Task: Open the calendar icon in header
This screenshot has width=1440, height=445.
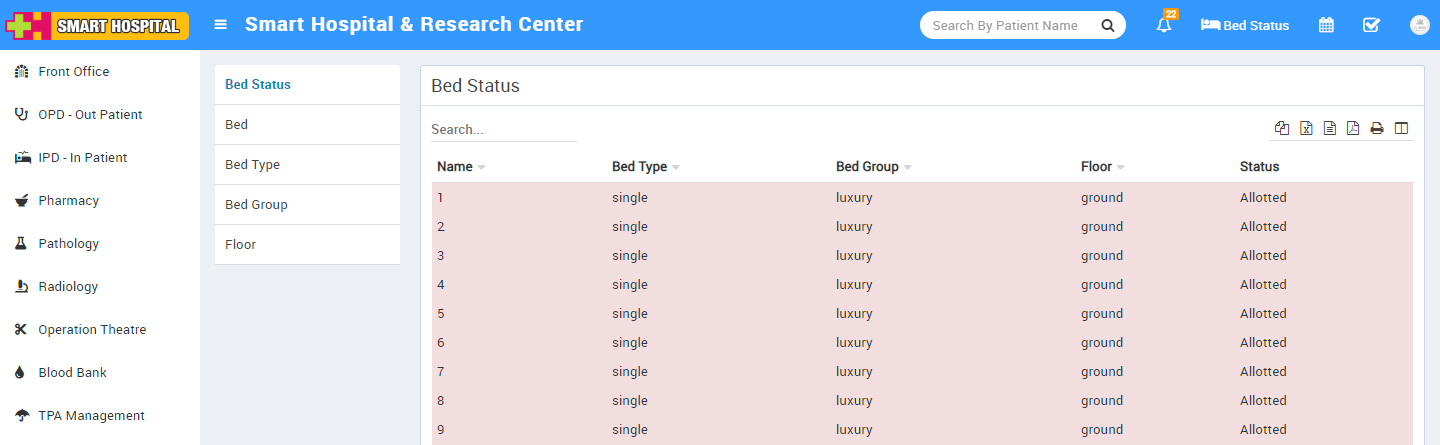Action: pyautogui.click(x=1326, y=26)
